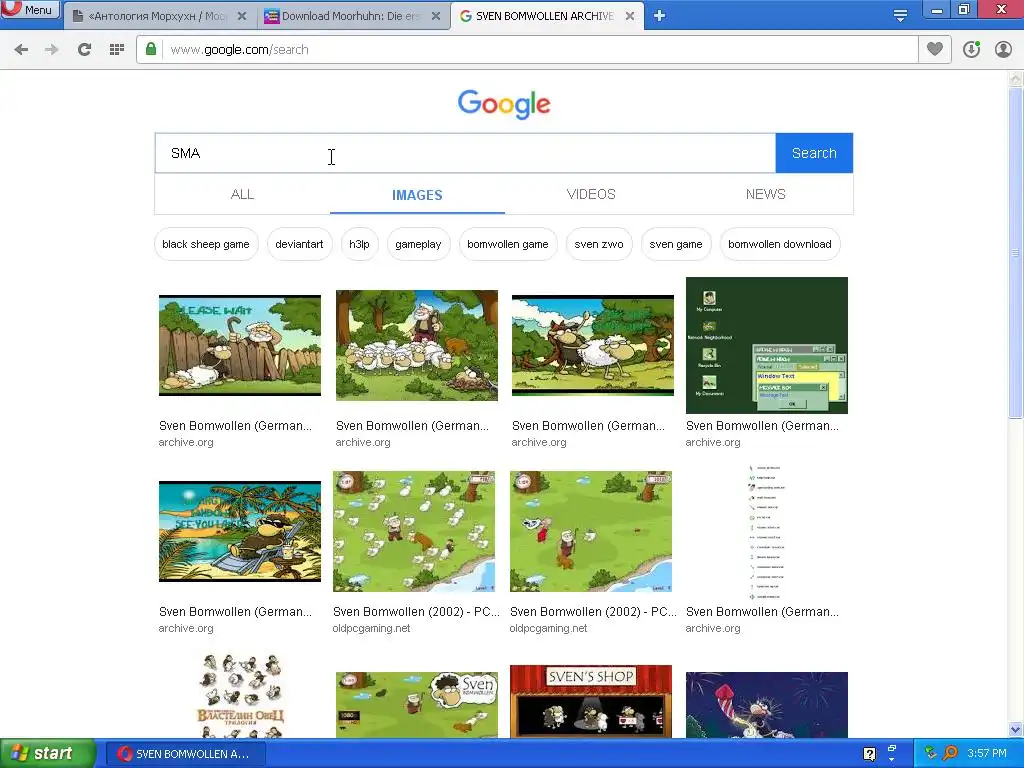Switch to VIDEOS results tab

click(591, 195)
